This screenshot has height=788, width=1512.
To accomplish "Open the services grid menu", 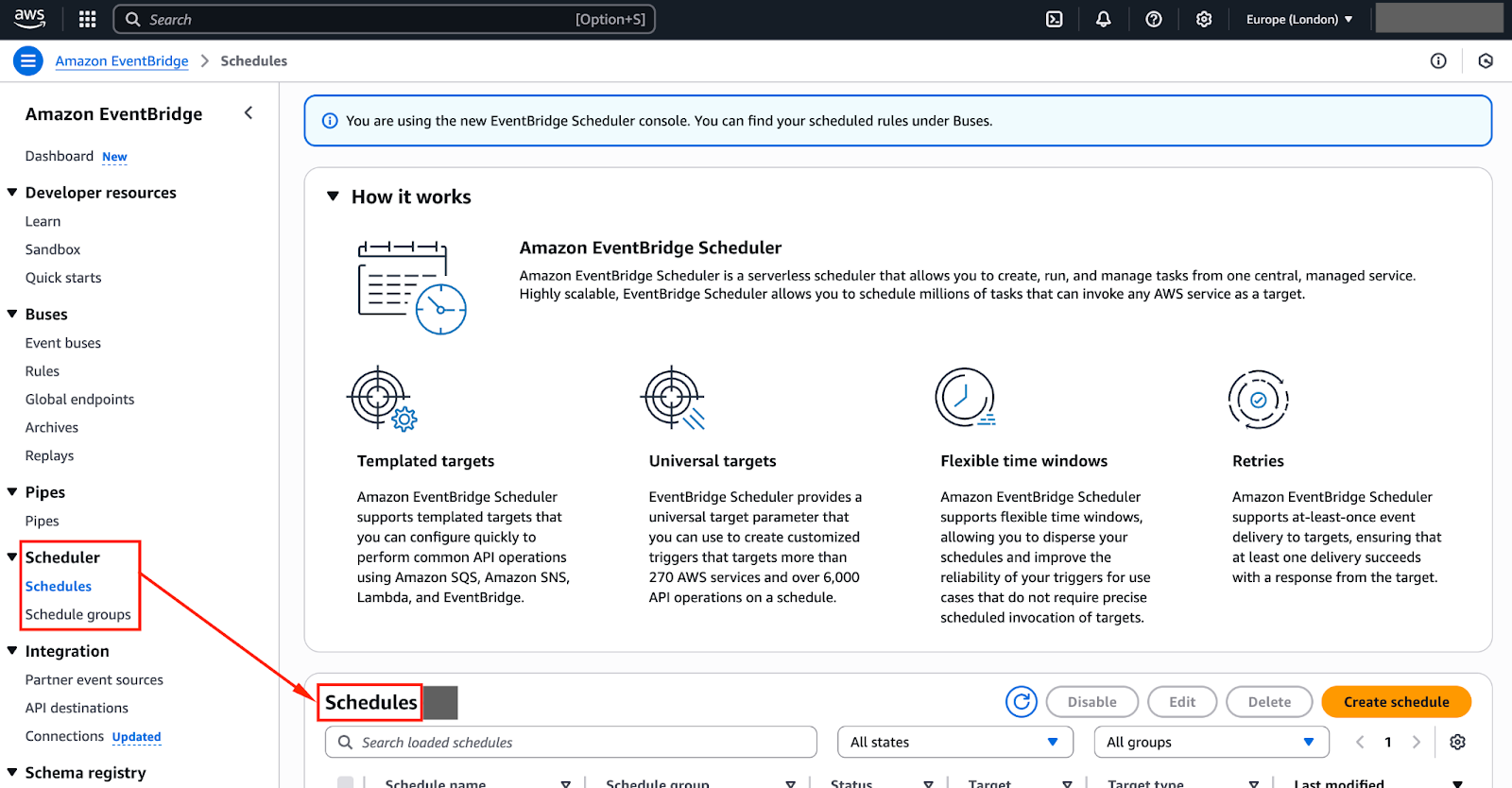I will tap(87, 19).
